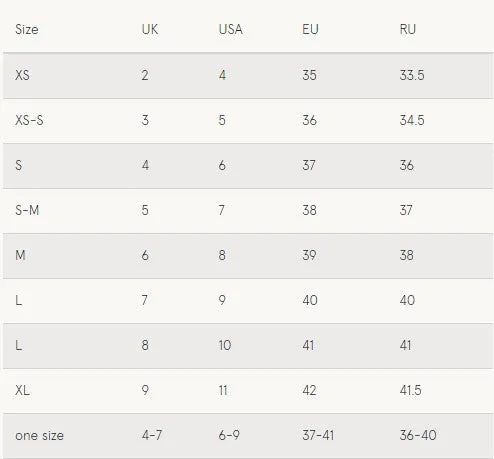
Task: Select the EU column header
Action: [x=310, y=29]
